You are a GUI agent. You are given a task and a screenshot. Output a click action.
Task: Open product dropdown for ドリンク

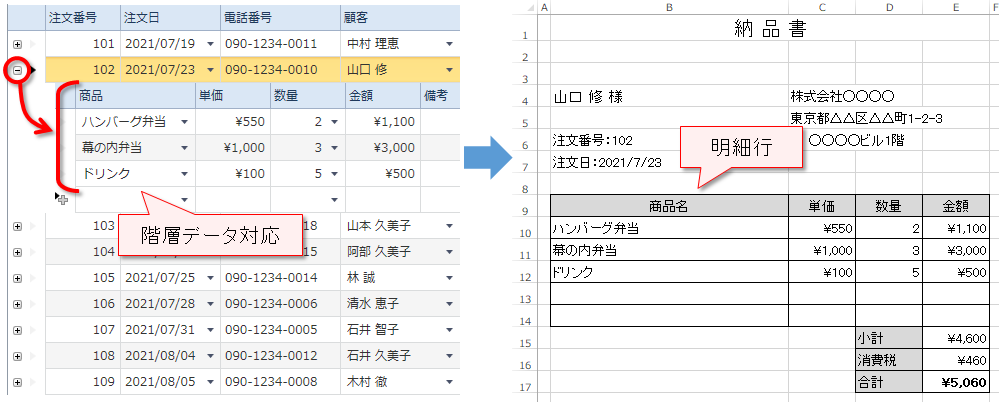185,174
